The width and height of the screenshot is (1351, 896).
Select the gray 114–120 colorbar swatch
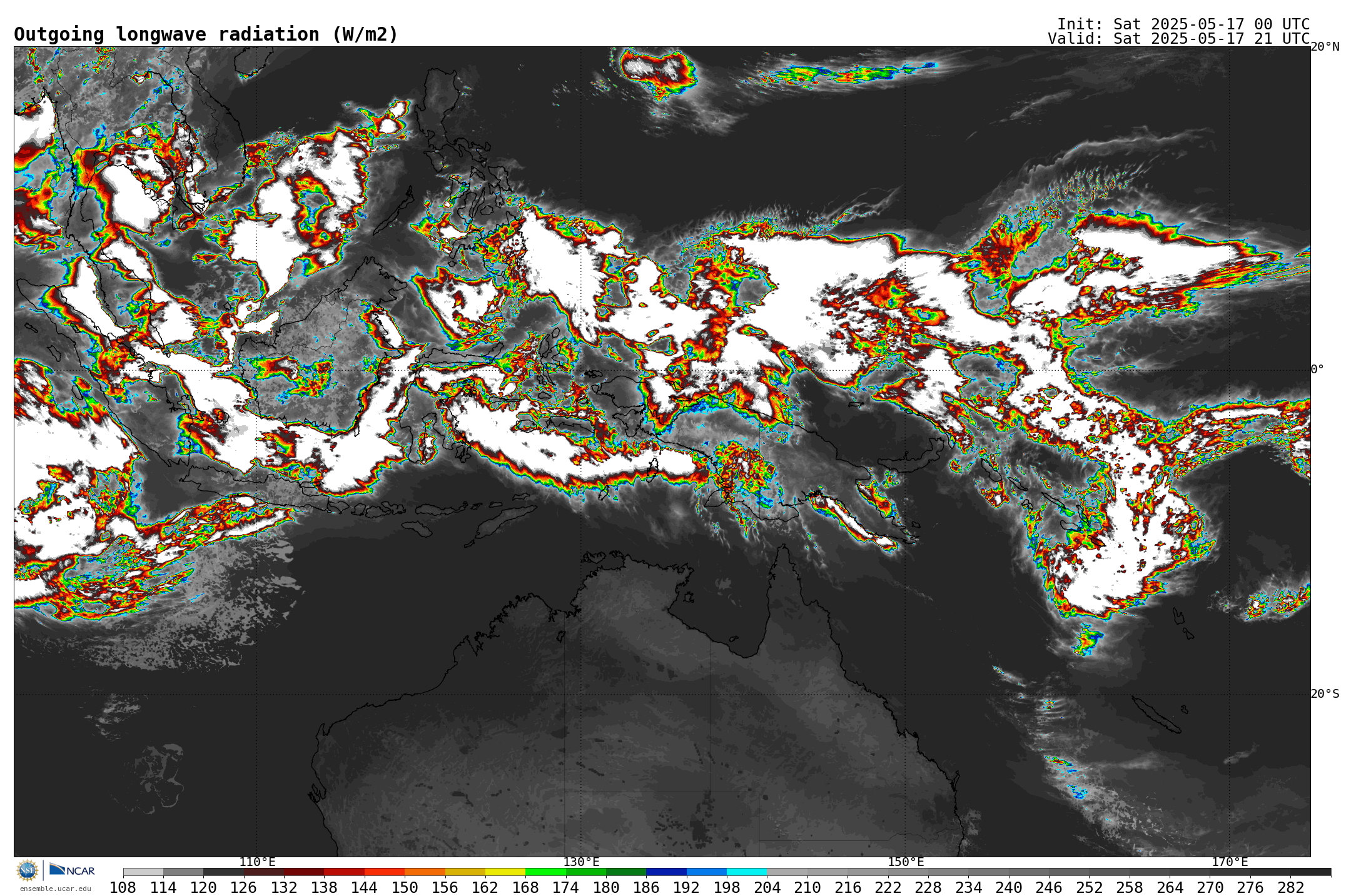[183, 872]
